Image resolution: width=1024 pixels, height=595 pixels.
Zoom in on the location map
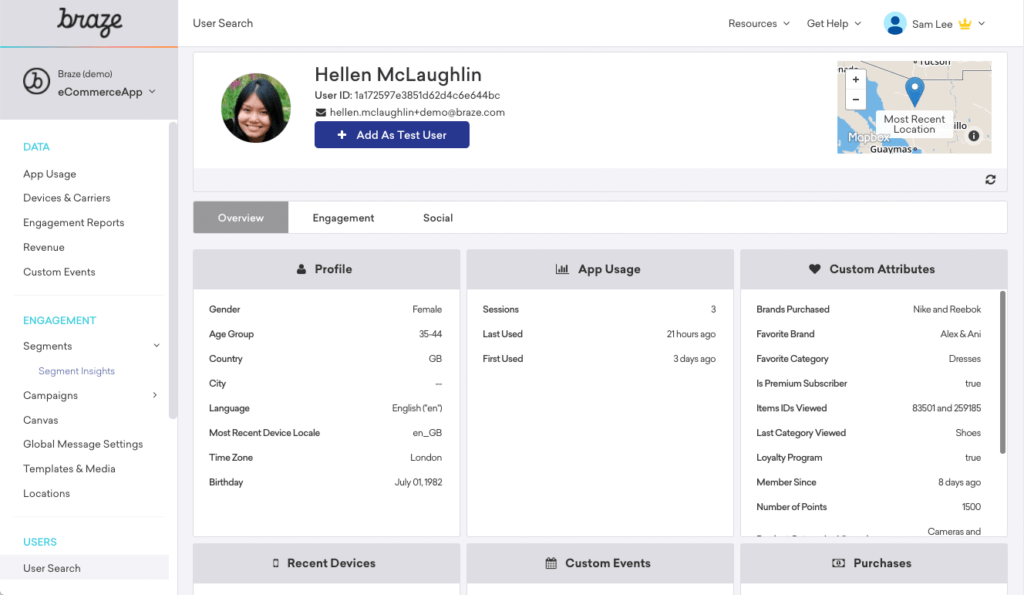click(x=856, y=80)
